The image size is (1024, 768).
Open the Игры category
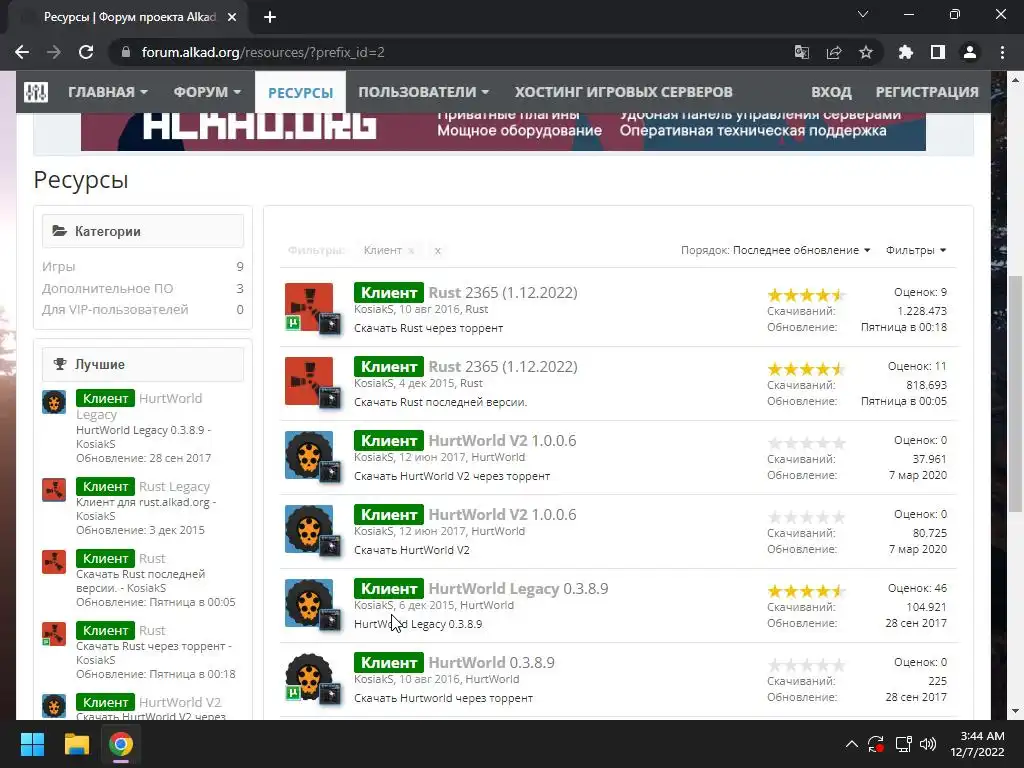point(58,266)
